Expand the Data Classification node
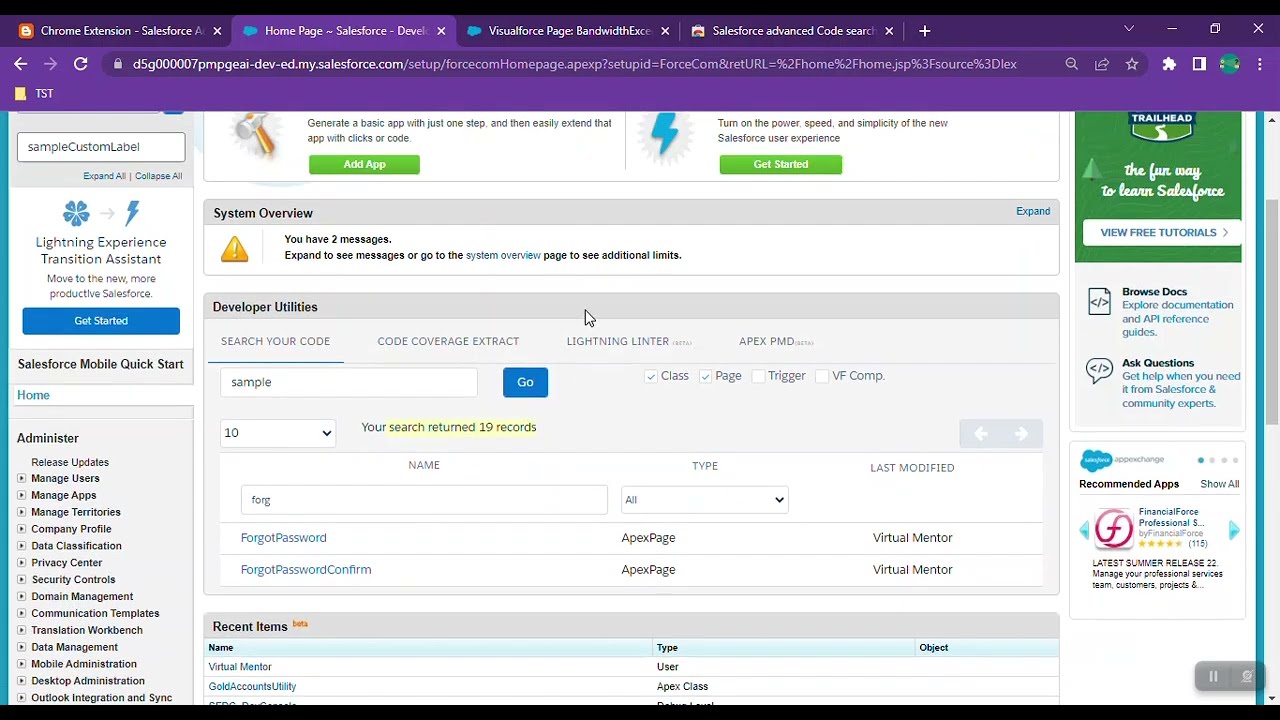Screen dimensions: 1280x720 tap(21, 546)
